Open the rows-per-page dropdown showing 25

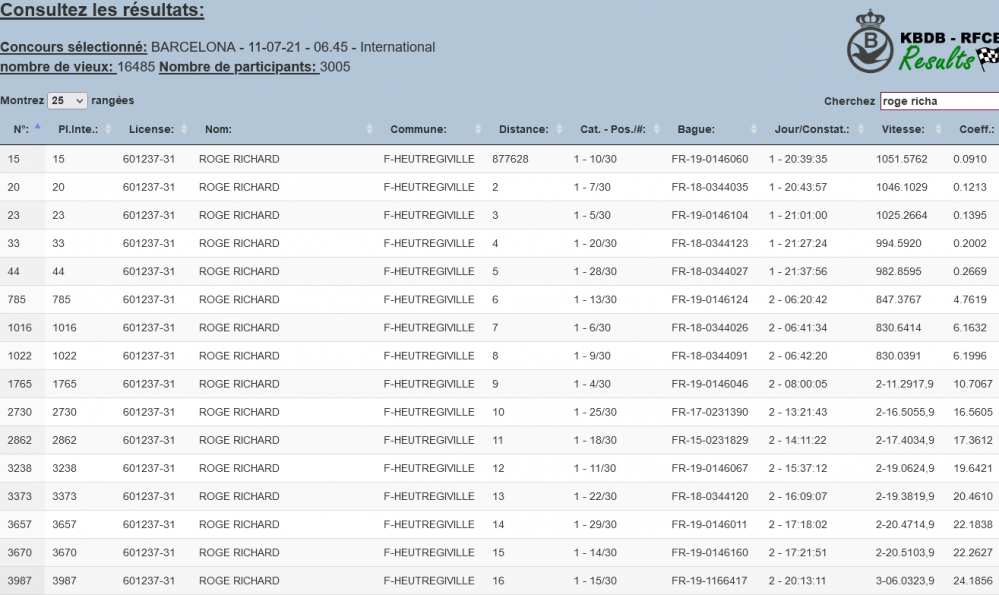pyautogui.click(x=67, y=101)
